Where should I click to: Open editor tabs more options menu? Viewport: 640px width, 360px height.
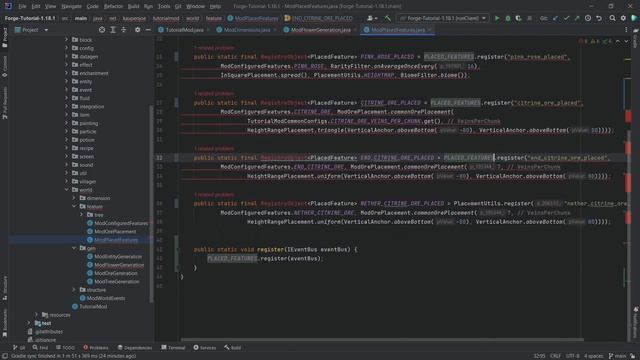point(626,30)
